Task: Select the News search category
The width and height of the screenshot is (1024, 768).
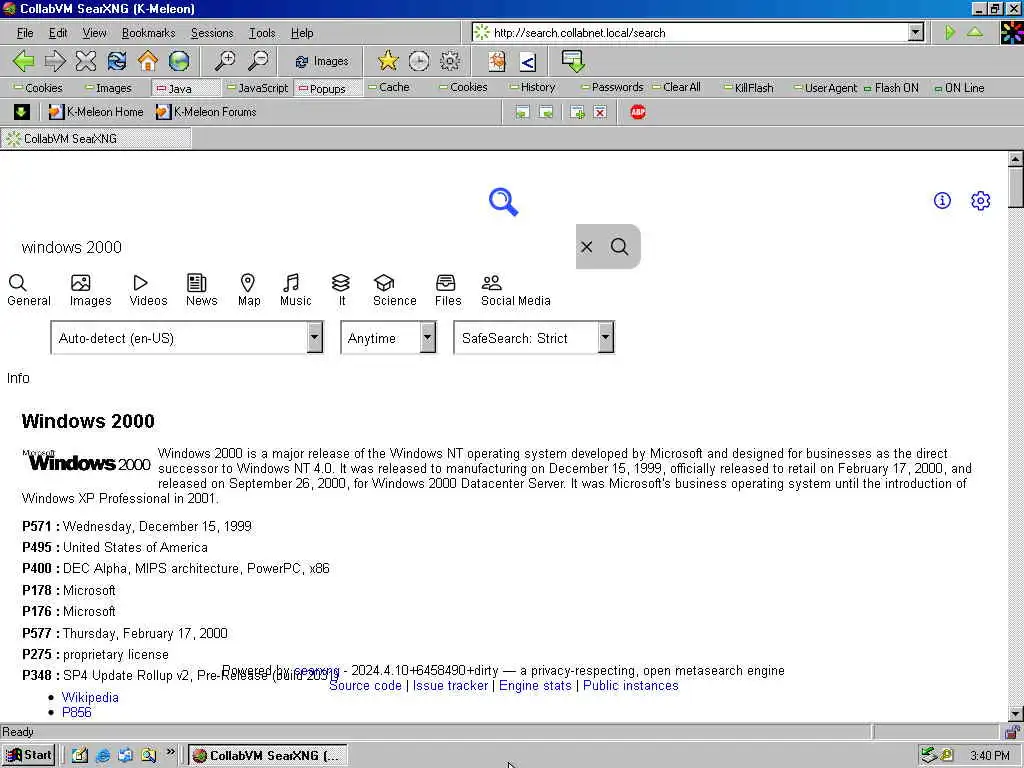Action: 201,290
